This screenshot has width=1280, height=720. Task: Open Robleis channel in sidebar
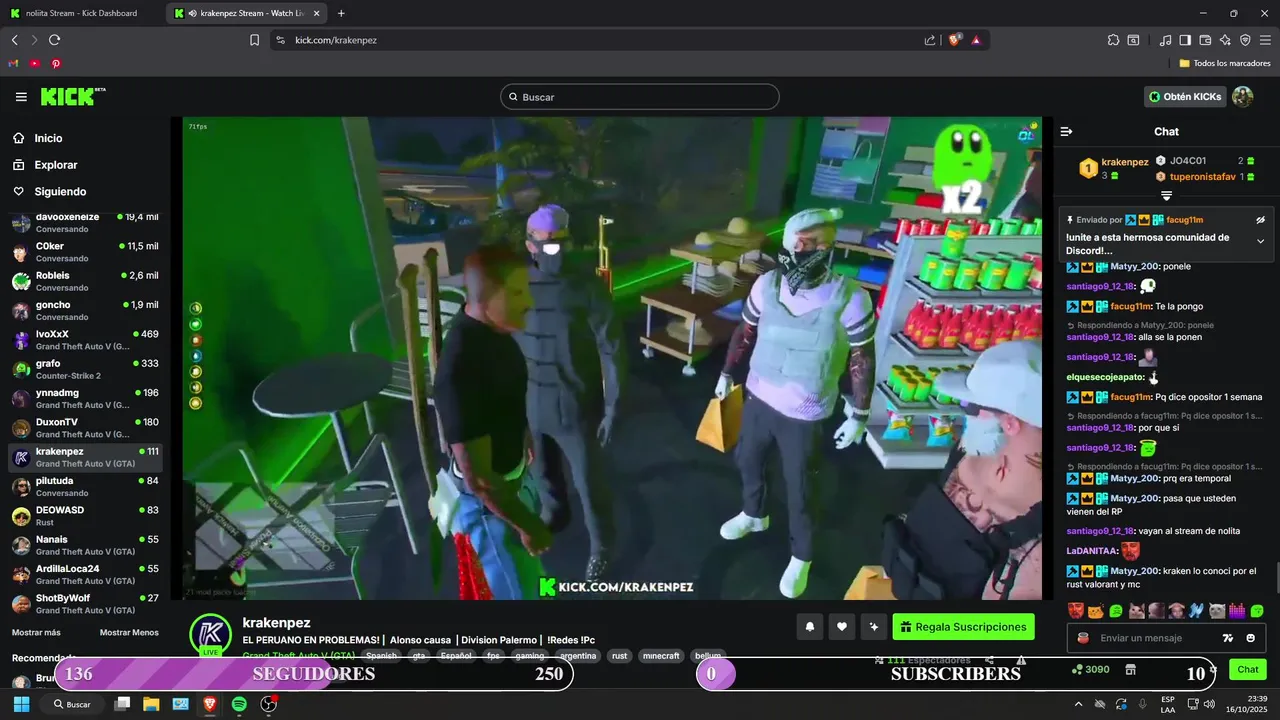click(x=84, y=281)
